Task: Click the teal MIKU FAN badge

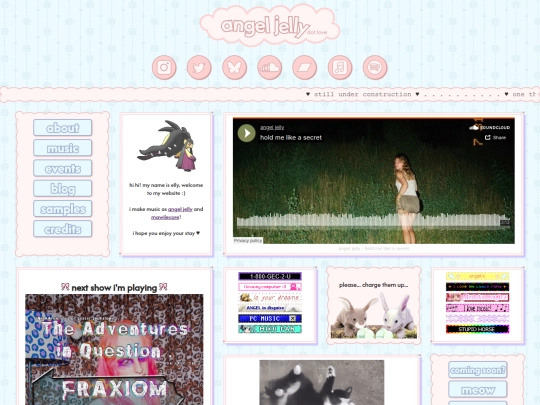Action: coord(270,329)
